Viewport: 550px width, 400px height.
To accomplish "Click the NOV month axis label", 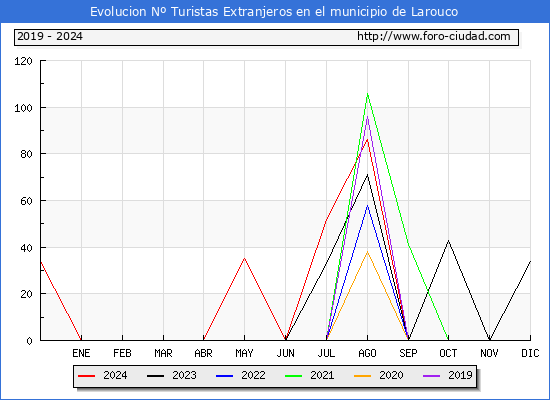I will pos(489,353).
